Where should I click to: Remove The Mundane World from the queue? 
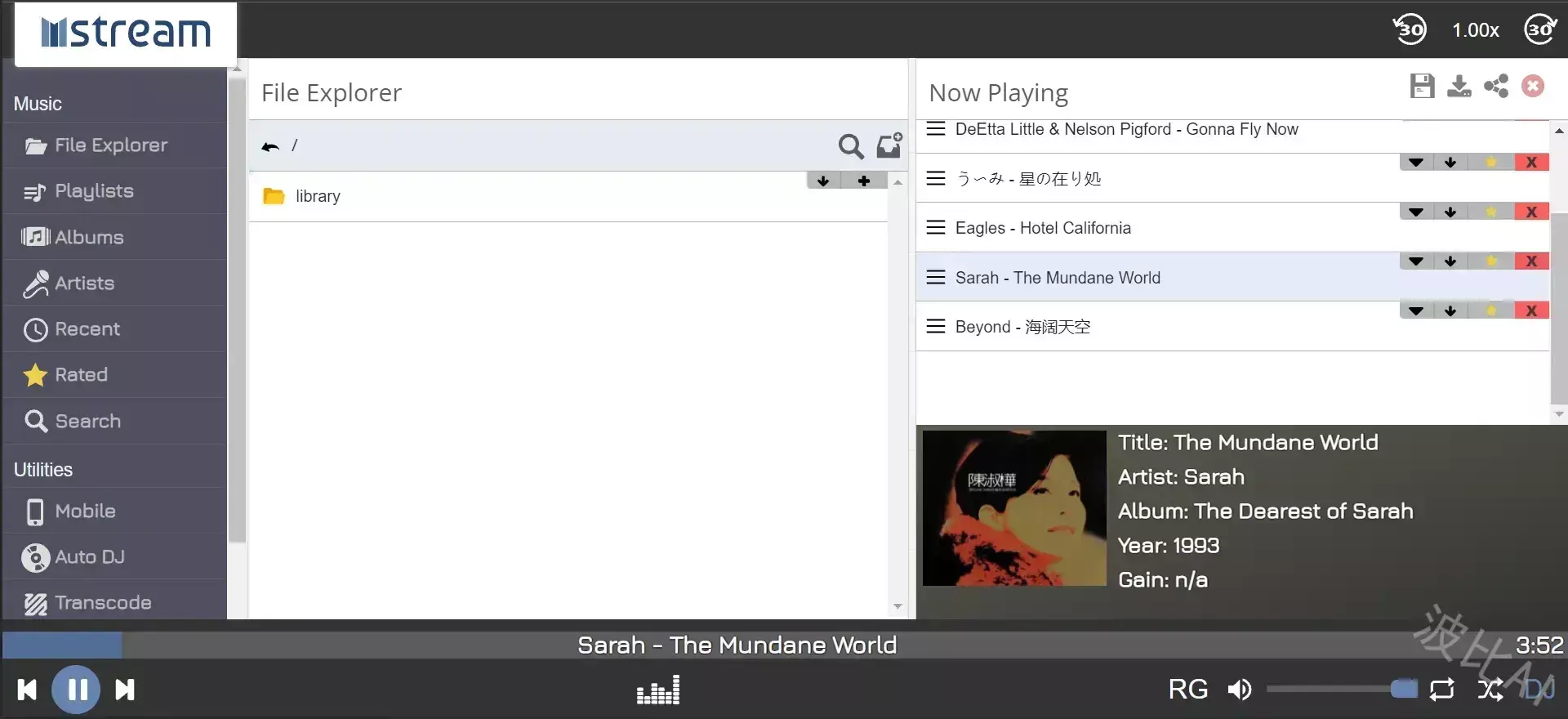point(1532,261)
